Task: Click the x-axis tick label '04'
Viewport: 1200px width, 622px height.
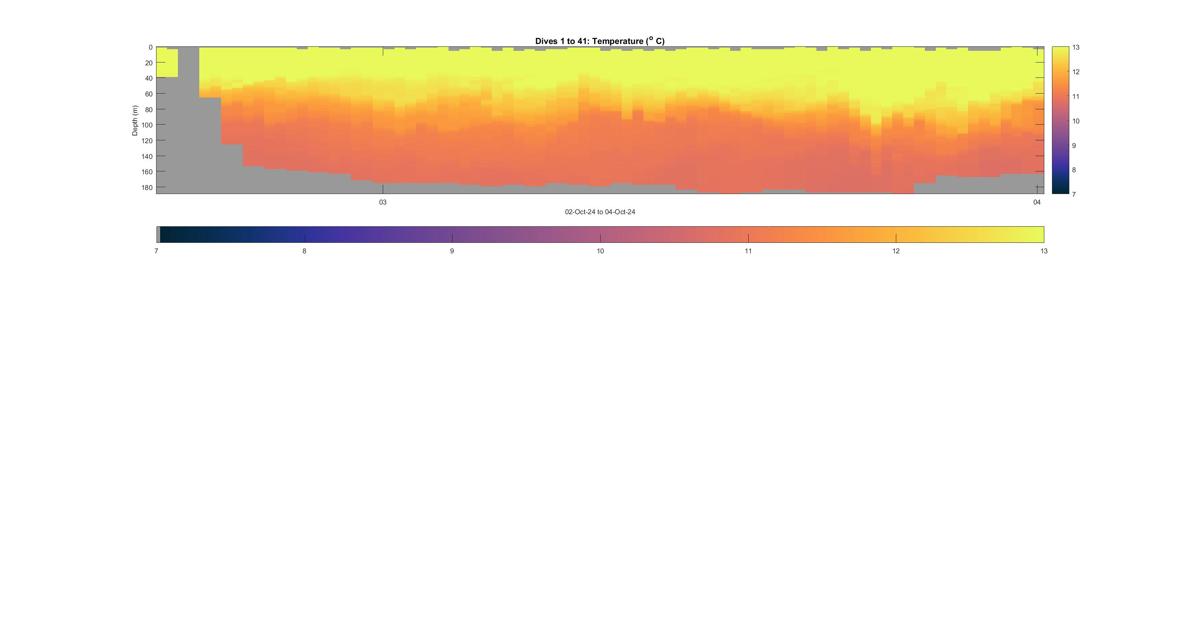Action: tap(1037, 202)
